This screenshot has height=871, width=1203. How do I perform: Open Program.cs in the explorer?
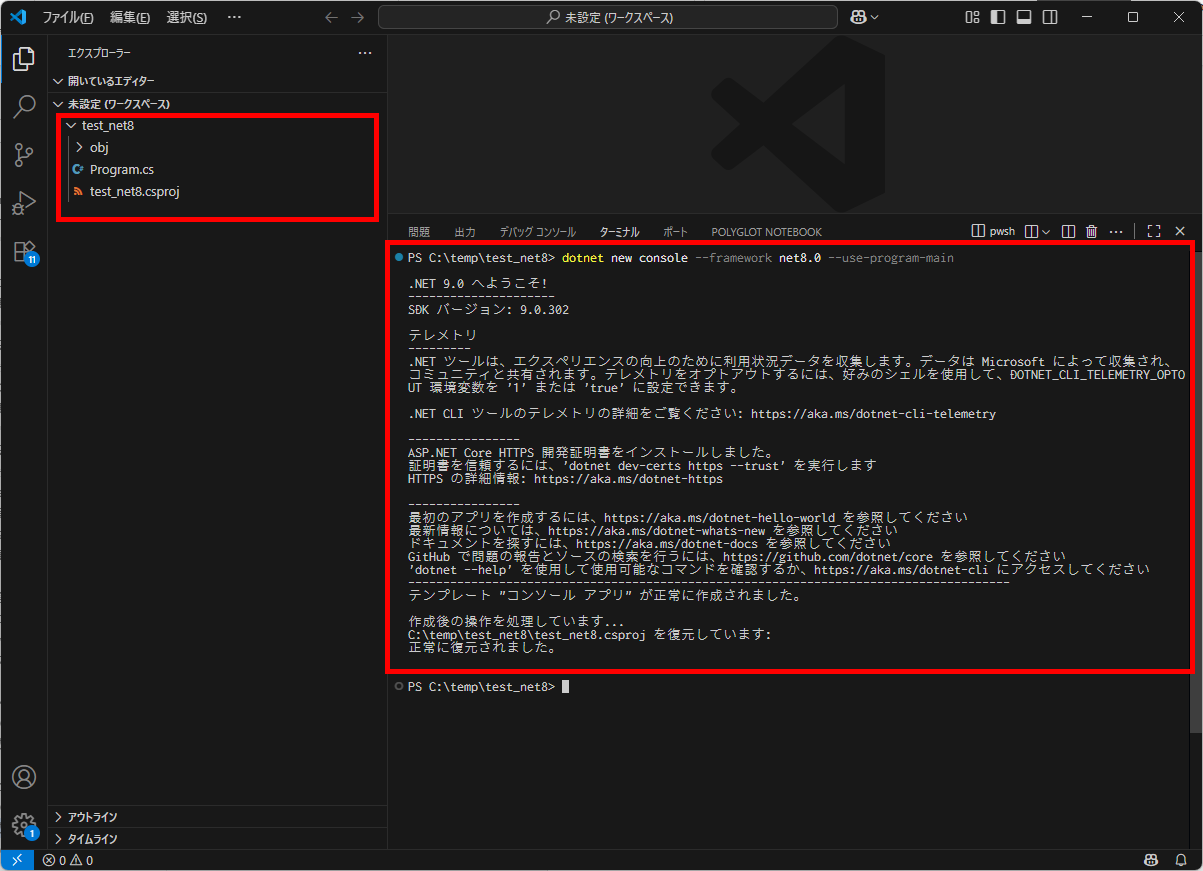click(x=121, y=170)
